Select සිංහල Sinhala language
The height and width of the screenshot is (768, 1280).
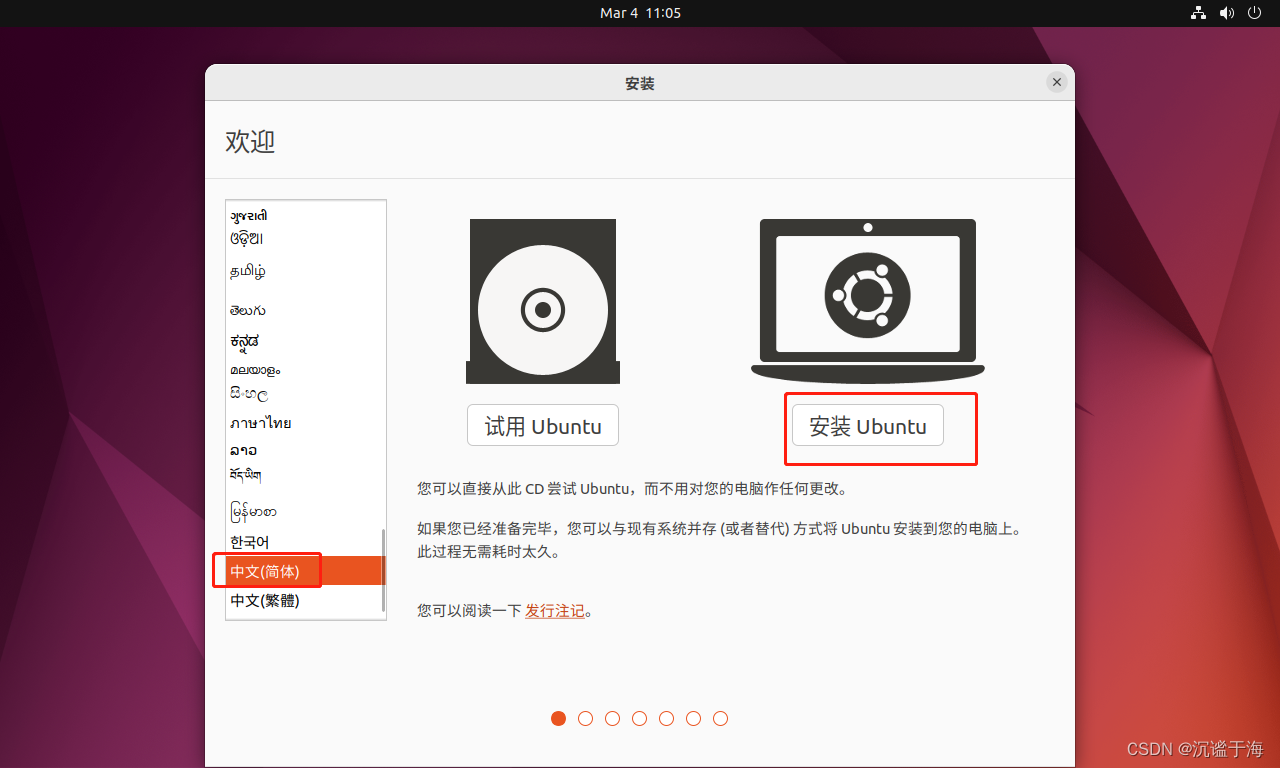pyautogui.click(x=305, y=395)
